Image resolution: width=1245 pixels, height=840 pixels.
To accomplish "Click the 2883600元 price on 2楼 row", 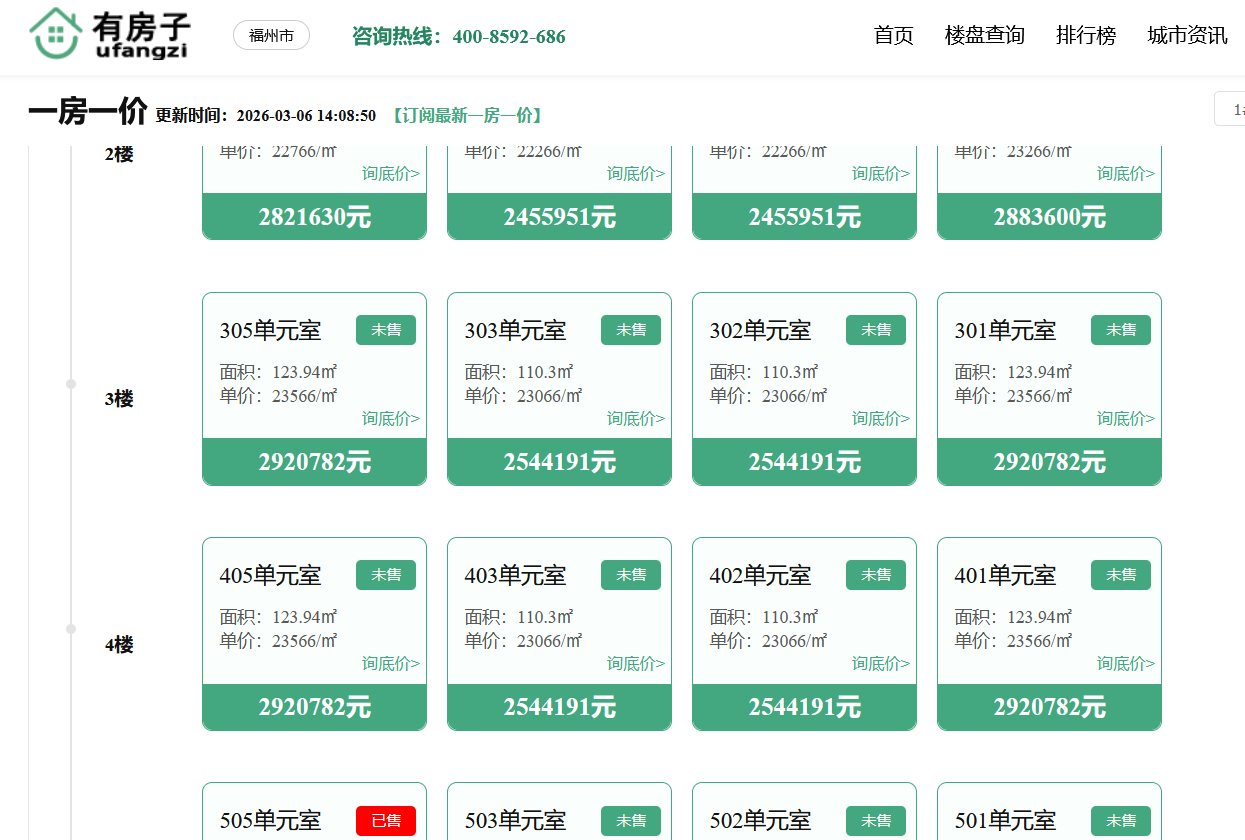I will point(1049,217).
